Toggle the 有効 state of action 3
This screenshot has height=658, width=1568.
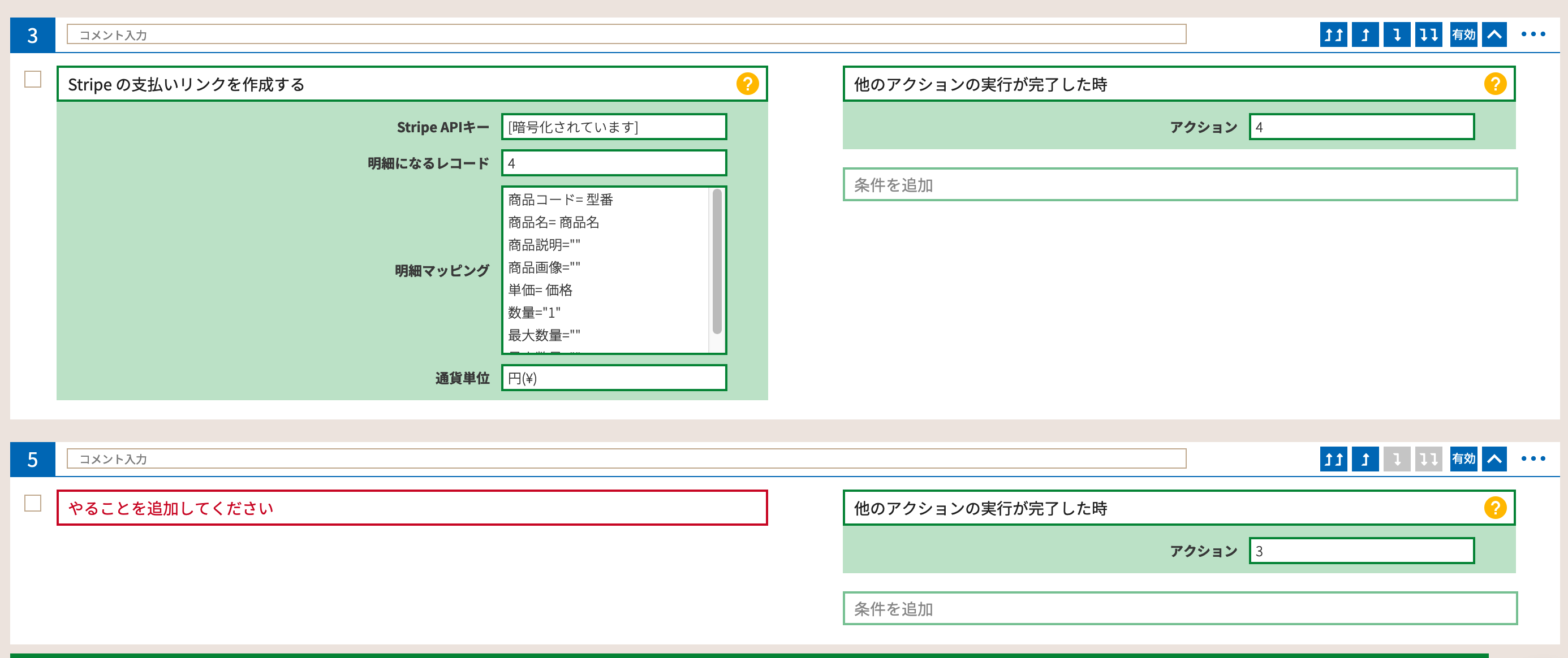tap(1463, 34)
